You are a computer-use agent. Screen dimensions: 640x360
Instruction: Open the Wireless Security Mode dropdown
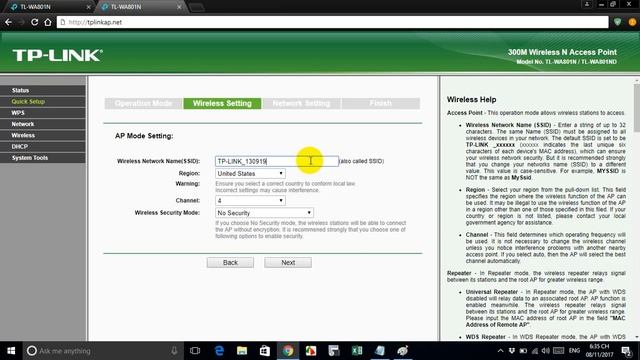pyautogui.click(x=264, y=213)
